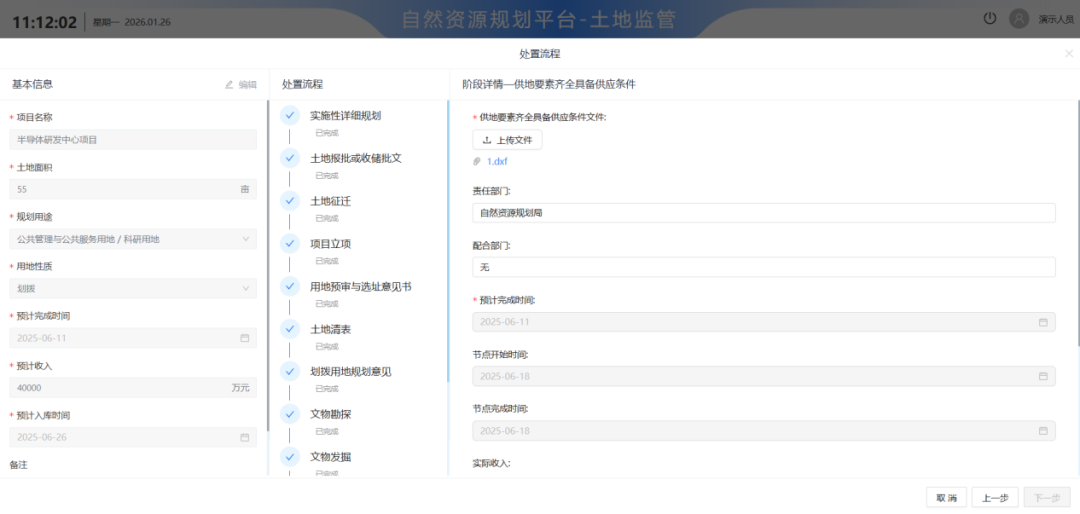Viewport: 1080px width, 514px height.
Task: Click calendar icon in 节点开始时间 field
Action: pos(1043,376)
